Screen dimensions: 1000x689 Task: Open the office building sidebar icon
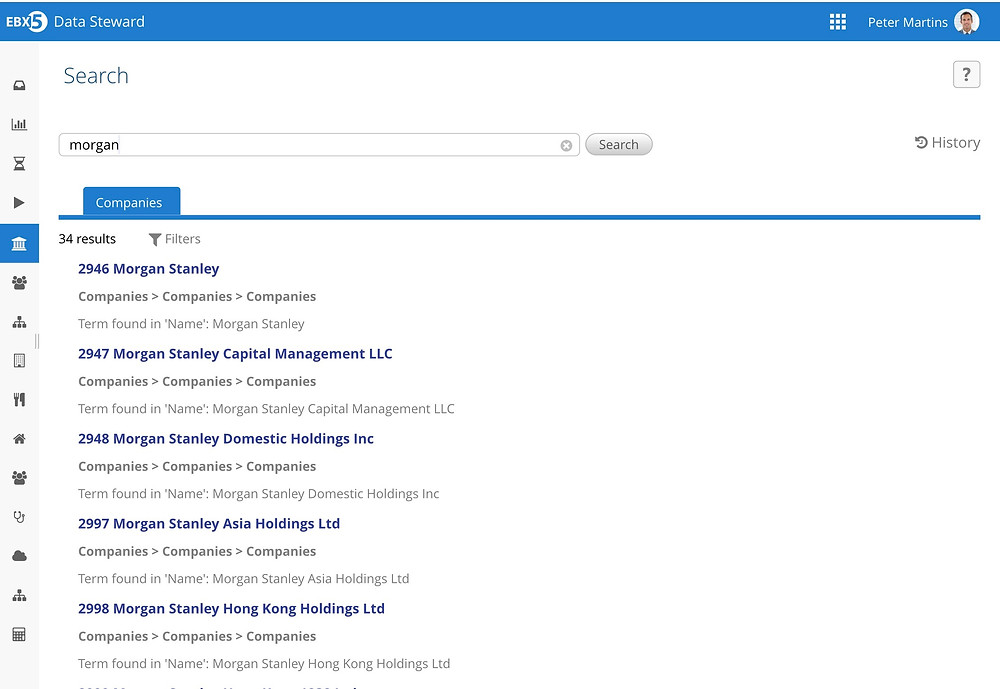point(19,360)
